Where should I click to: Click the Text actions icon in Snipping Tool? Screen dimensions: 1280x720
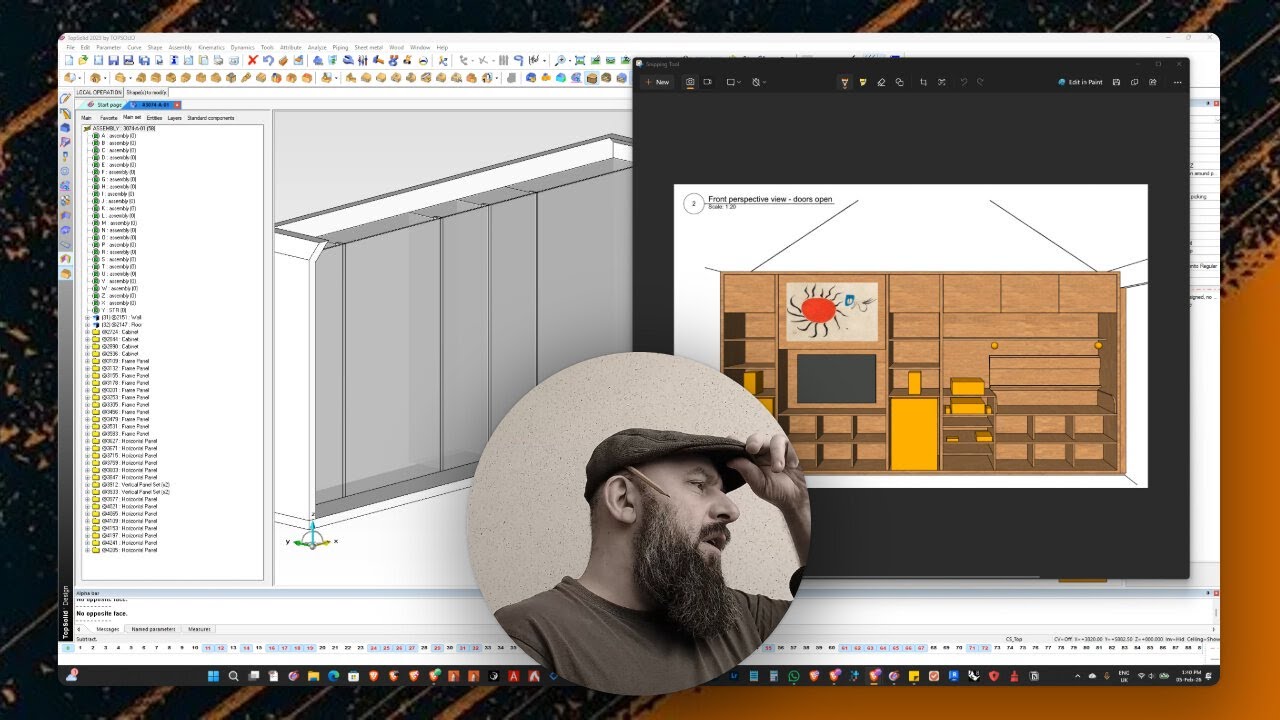tap(942, 82)
